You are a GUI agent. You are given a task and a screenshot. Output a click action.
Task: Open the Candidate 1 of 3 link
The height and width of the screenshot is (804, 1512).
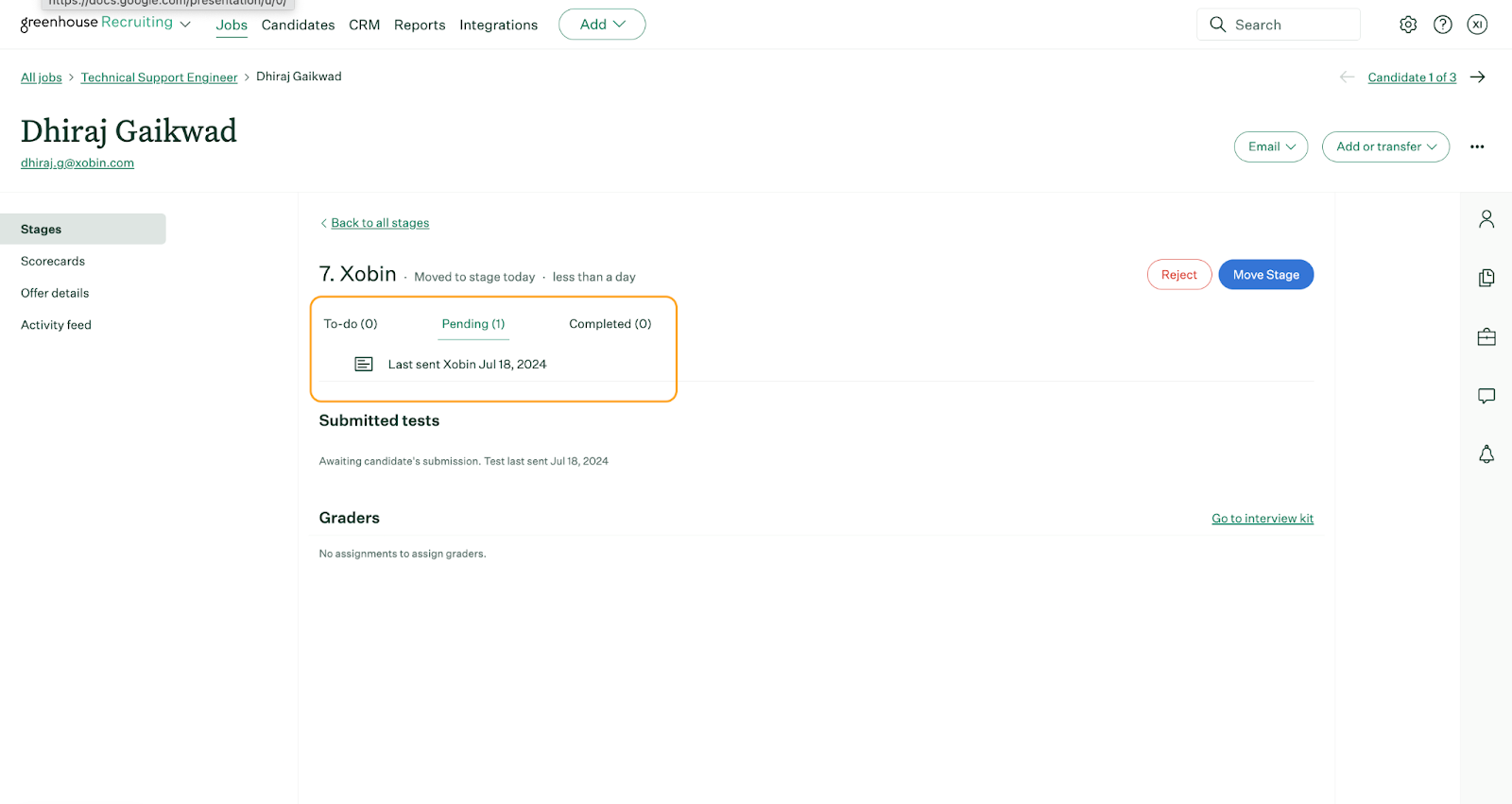(1412, 77)
